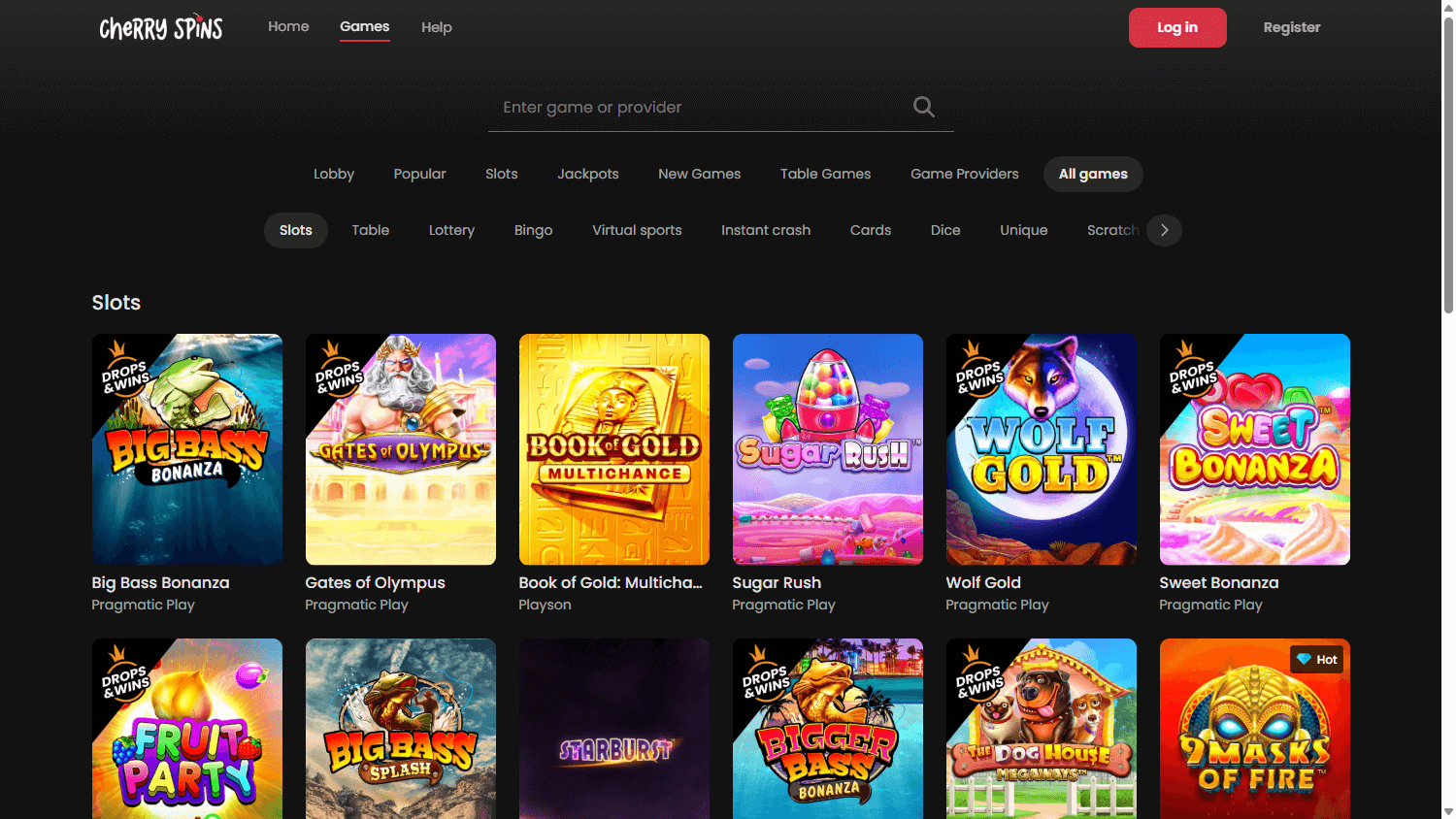The width and height of the screenshot is (1456, 819).
Task: Open the Big Bass Bonanza game thumbnail
Action: tap(186, 448)
